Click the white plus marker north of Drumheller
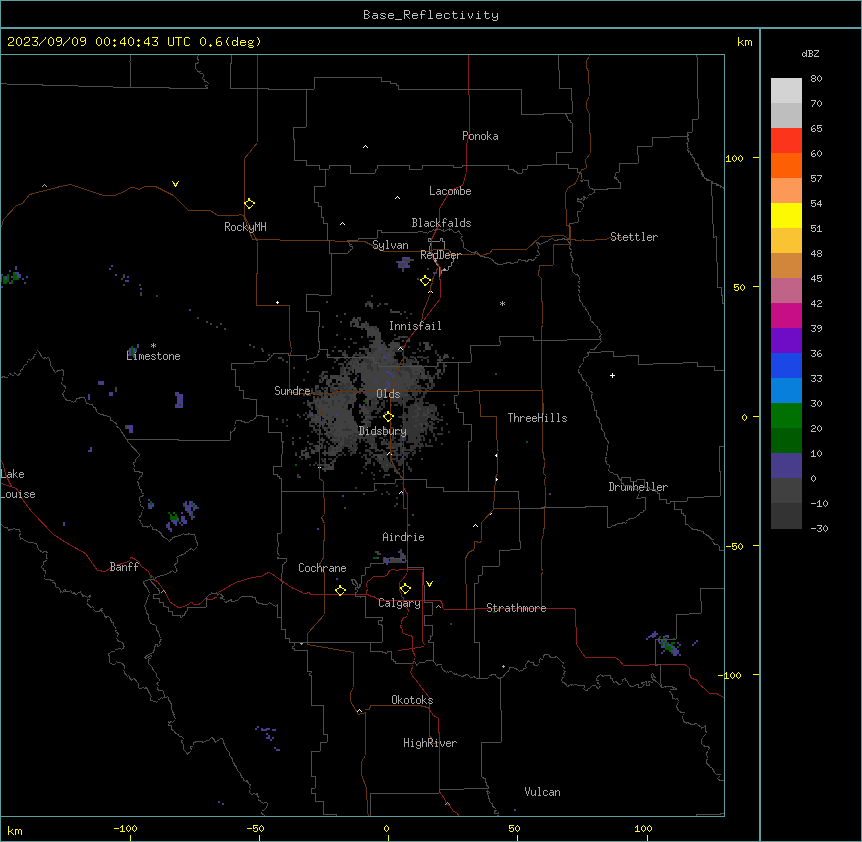 (612, 375)
